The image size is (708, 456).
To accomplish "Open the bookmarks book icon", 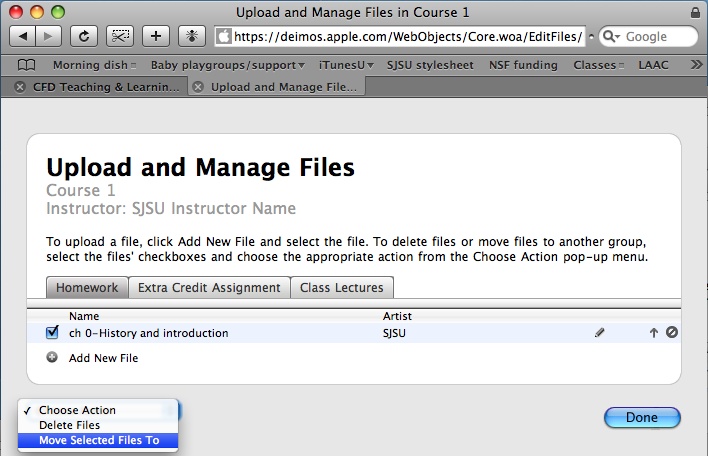I will [27, 65].
